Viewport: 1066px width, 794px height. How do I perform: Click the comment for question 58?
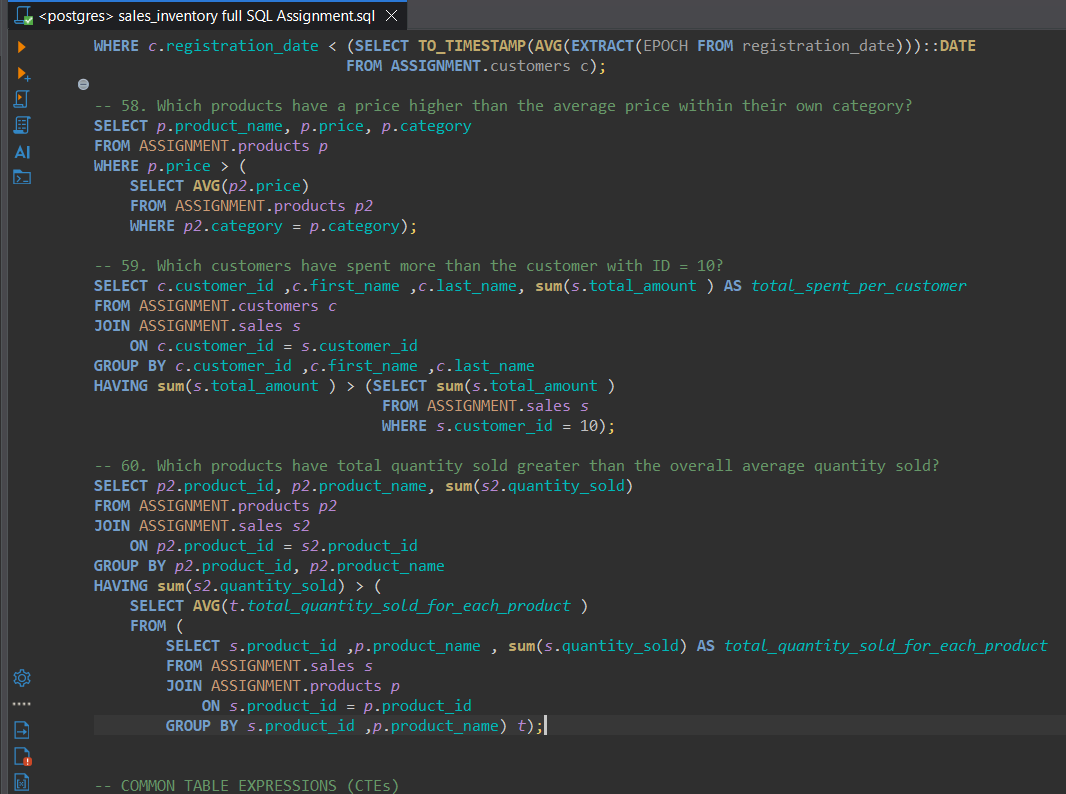point(503,106)
